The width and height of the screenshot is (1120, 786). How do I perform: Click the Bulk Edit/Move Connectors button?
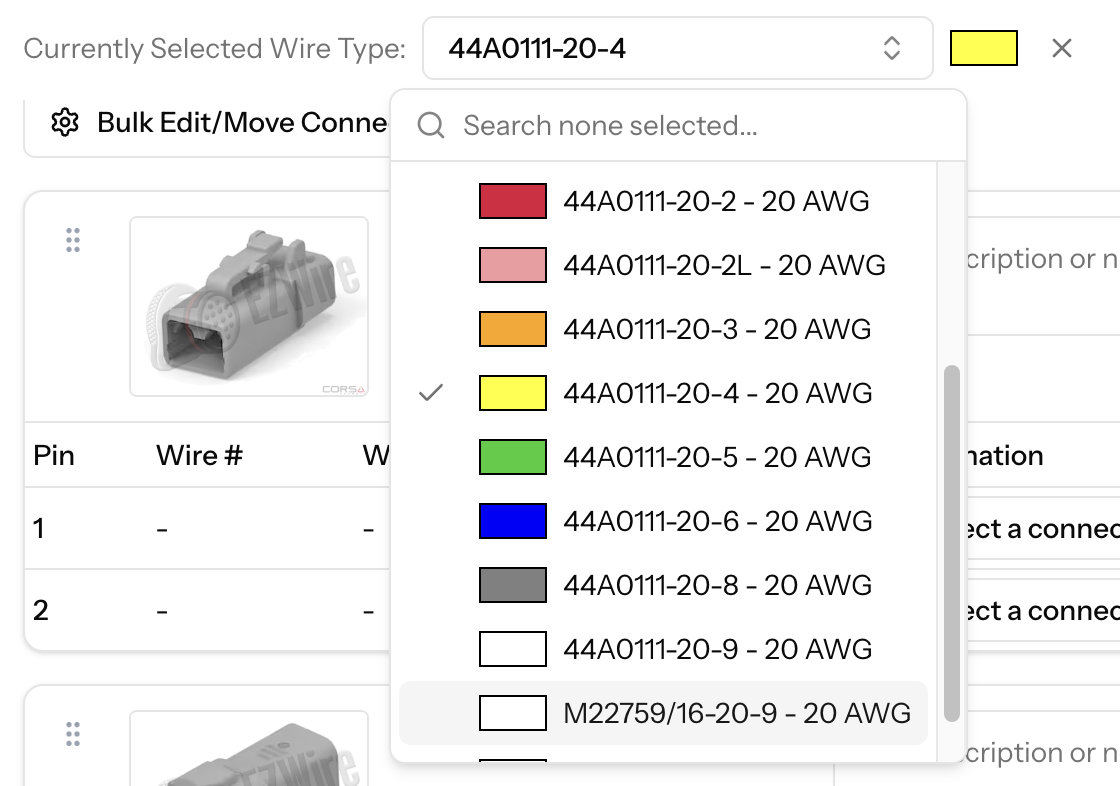[x=208, y=123]
